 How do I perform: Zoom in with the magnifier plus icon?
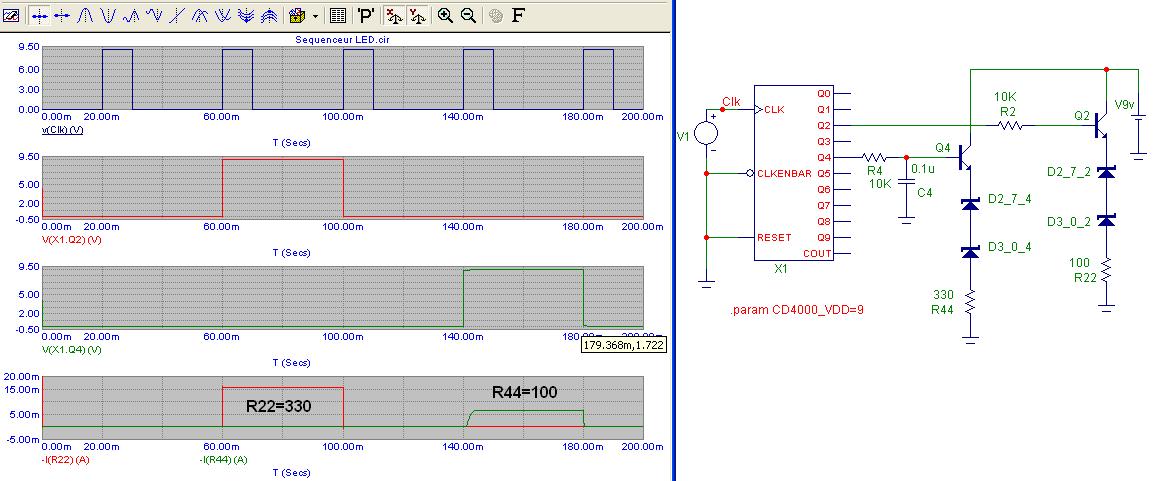tap(445, 15)
